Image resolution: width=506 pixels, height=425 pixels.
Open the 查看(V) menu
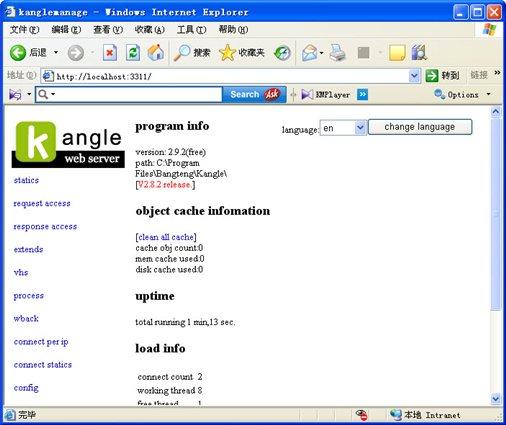coord(108,30)
